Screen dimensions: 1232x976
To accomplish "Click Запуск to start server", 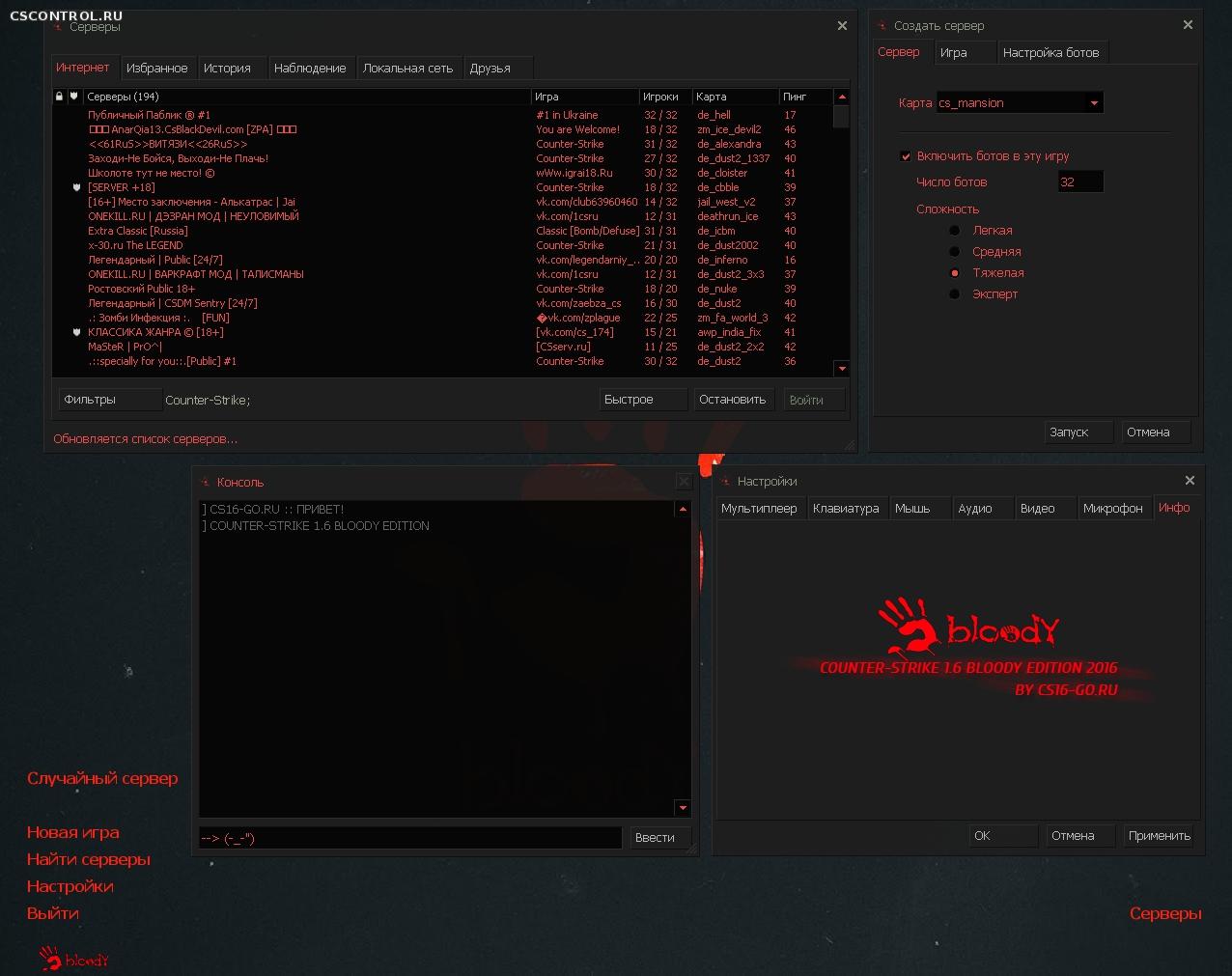I will pos(1079,432).
